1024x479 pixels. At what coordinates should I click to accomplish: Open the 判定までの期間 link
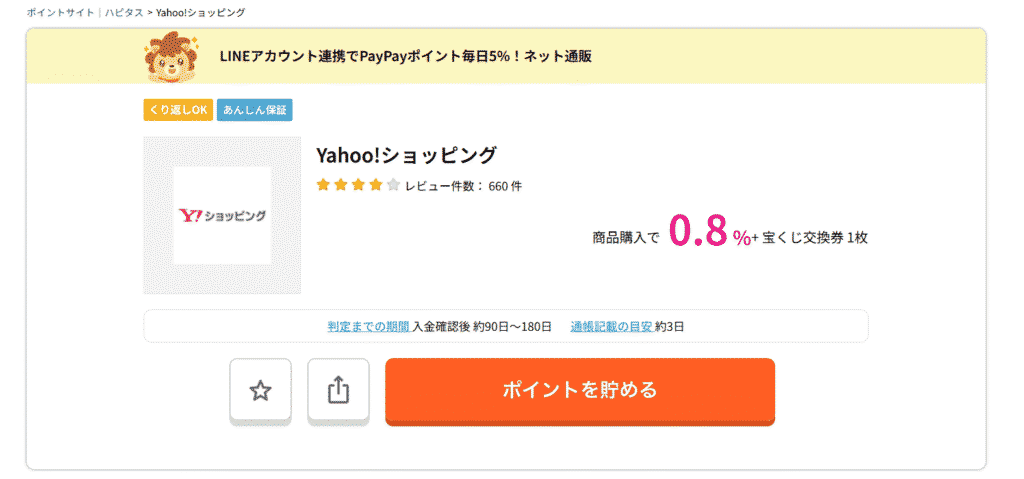click(x=368, y=326)
